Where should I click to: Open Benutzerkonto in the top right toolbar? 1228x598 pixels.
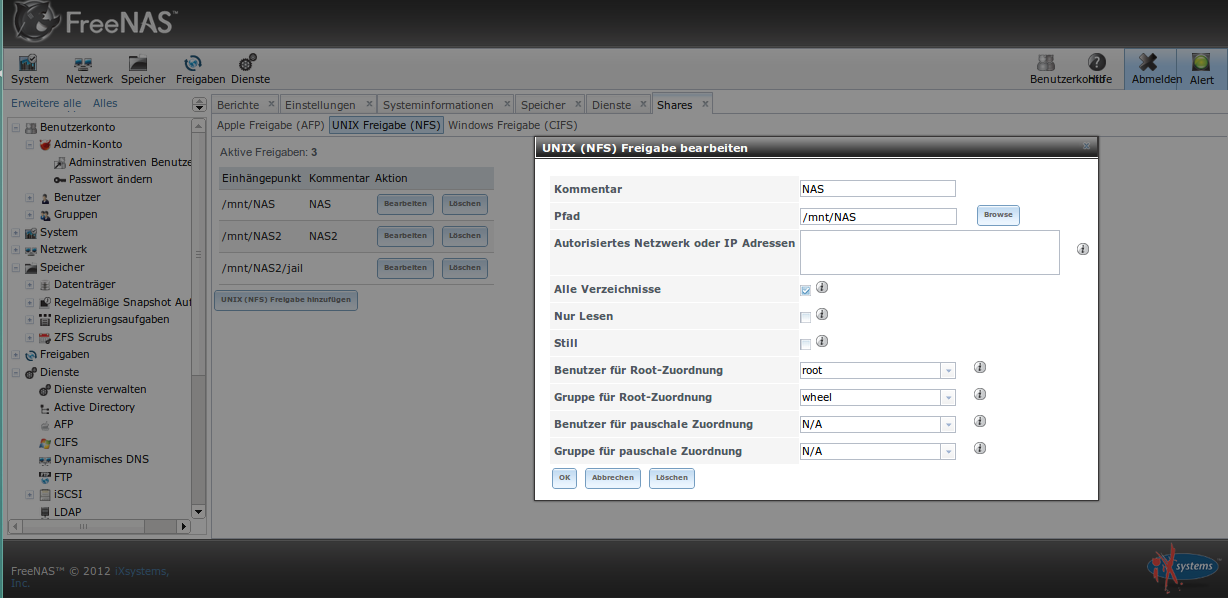(x=1047, y=69)
